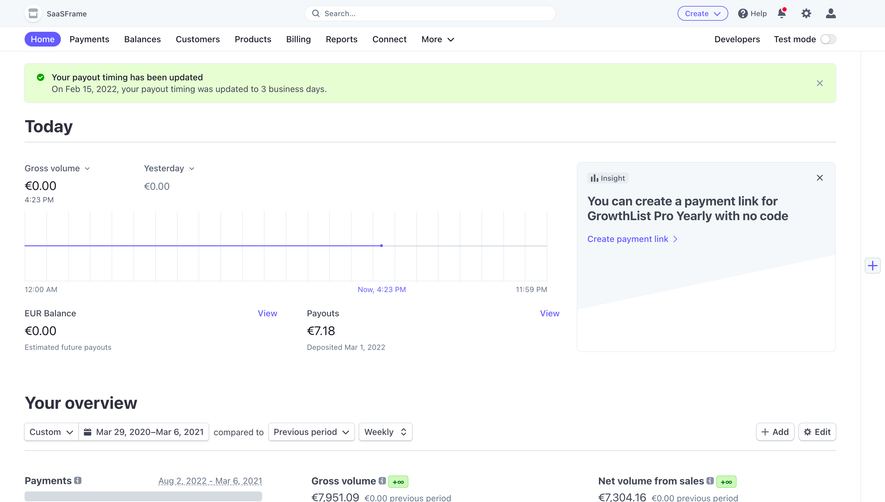Screen dimensions: 885x502
Task: Click the €7.18 payout amount
Action: click(x=321, y=331)
